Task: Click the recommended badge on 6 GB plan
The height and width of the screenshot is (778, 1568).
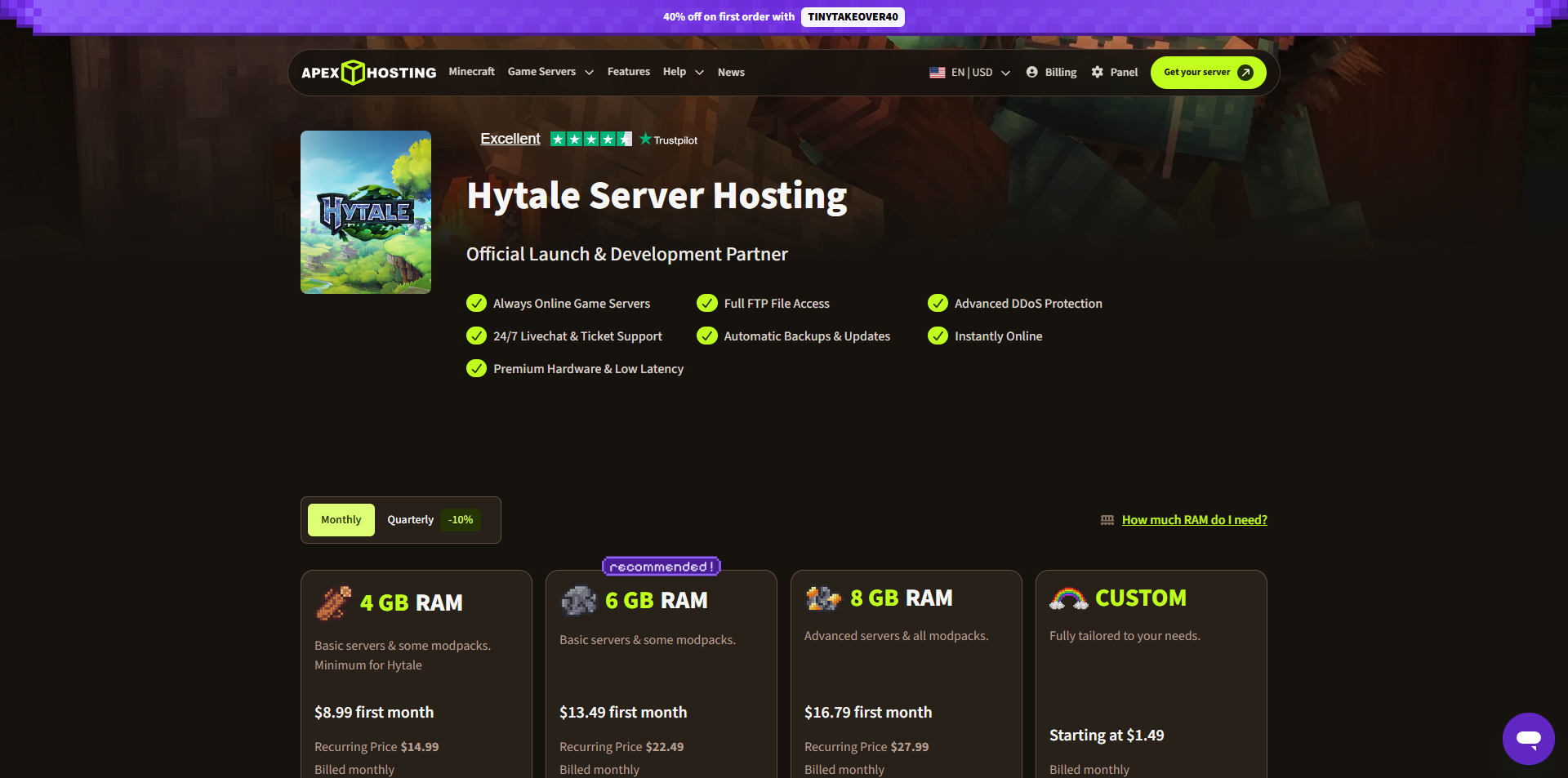Action: pyautogui.click(x=661, y=567)
